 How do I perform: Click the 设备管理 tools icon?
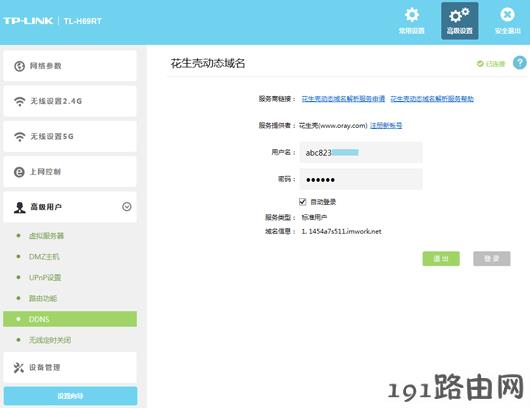click(19, 368)
